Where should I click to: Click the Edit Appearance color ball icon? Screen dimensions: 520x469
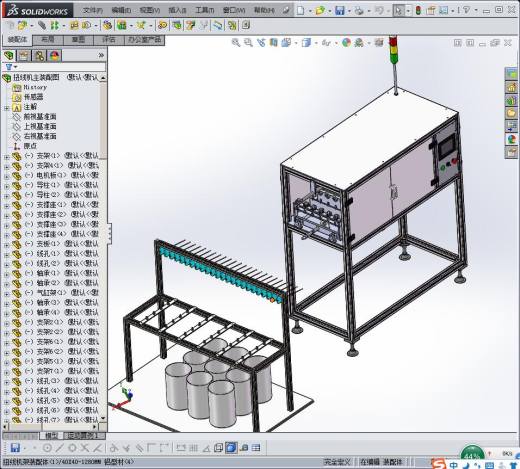pos(346,42)
